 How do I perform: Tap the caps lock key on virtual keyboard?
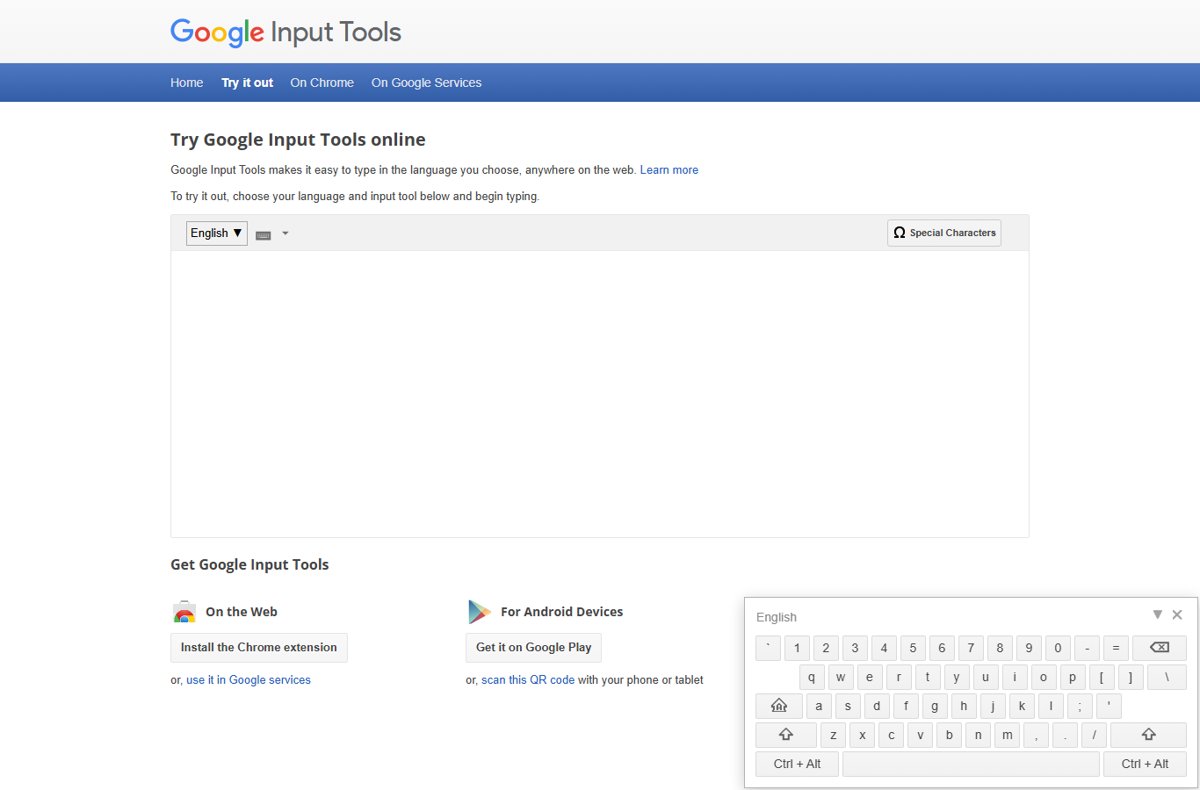point(779,706)
